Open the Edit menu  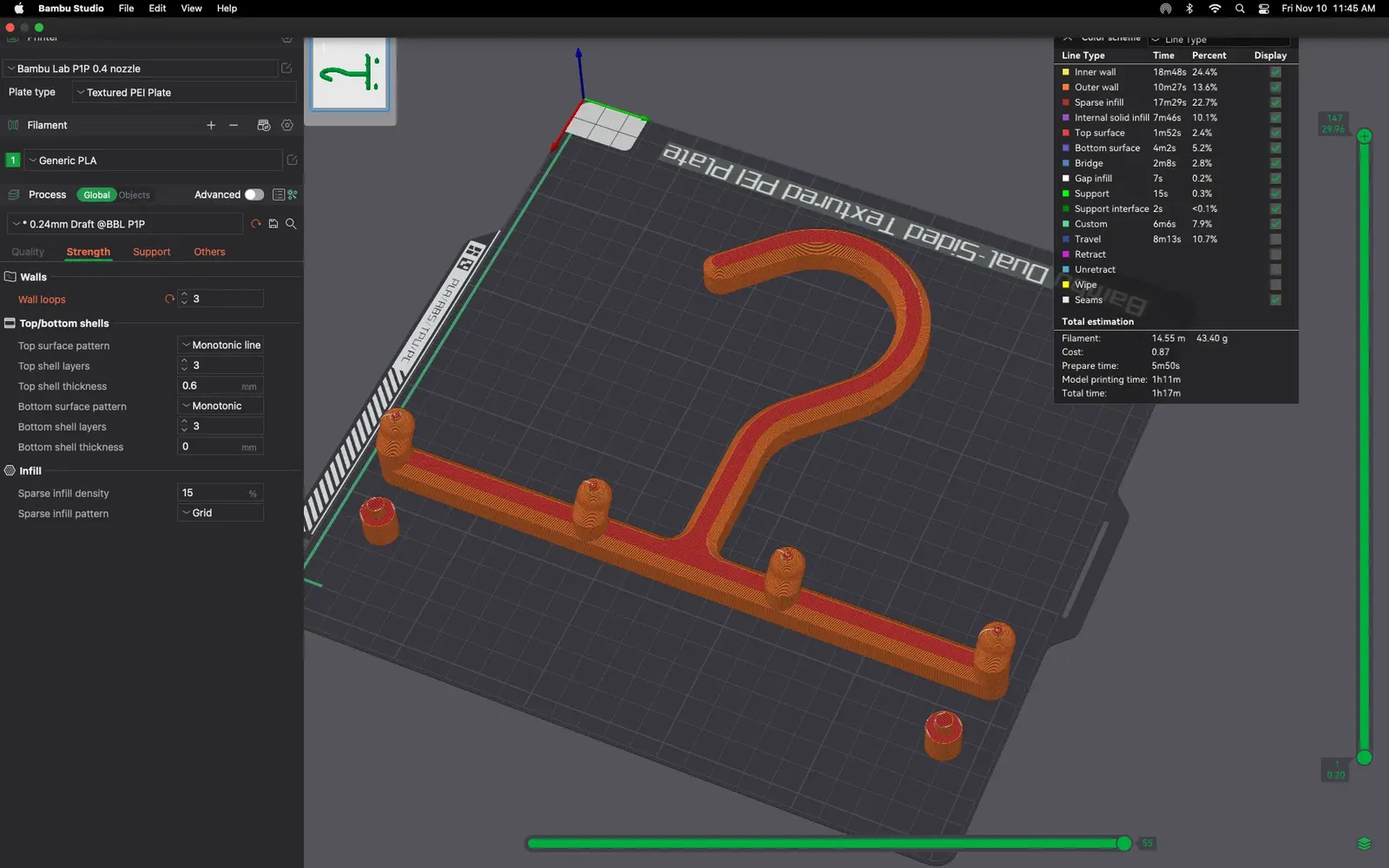[x=157, y=9]
